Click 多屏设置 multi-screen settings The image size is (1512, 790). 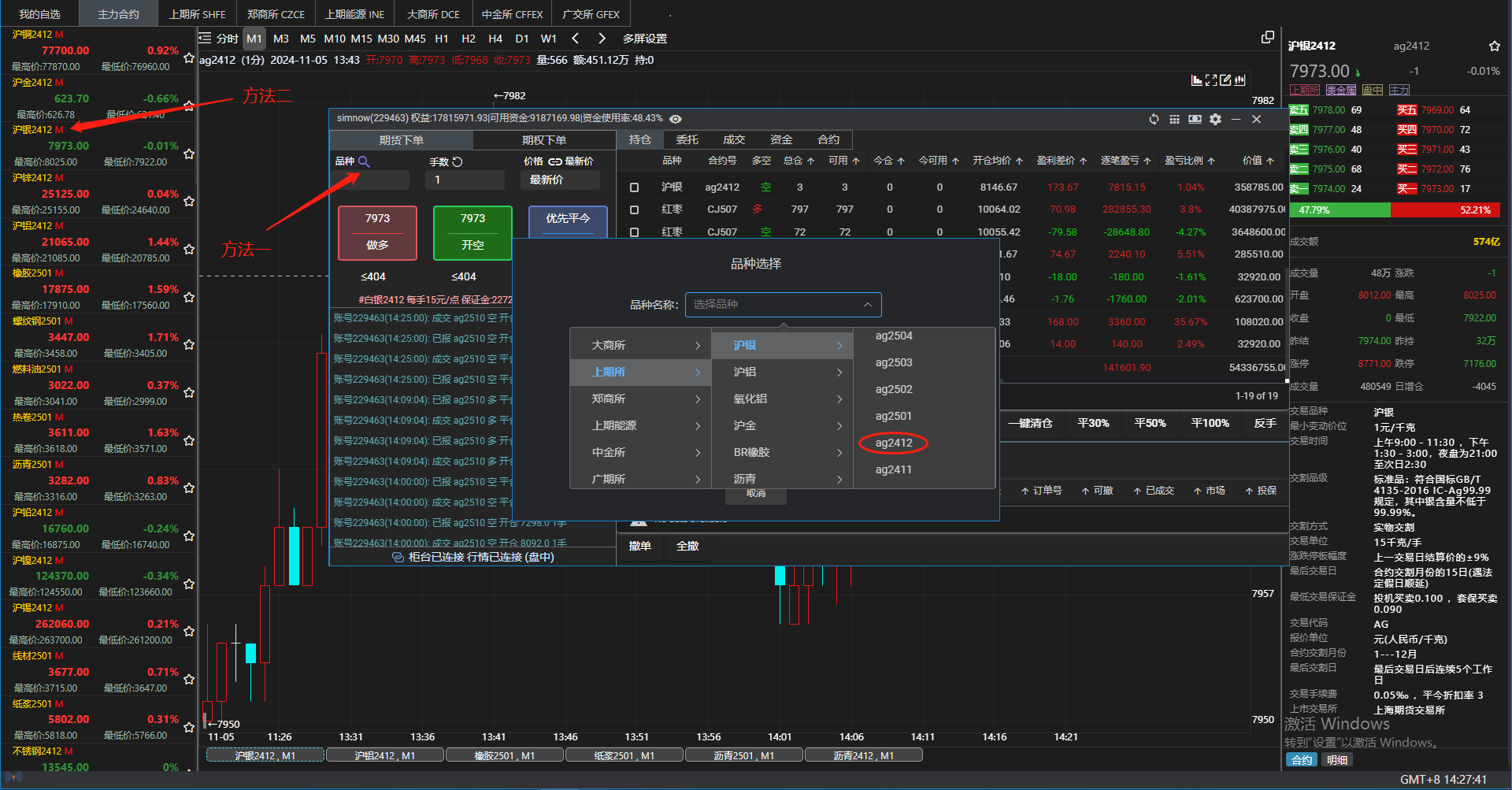tap(645, 38)
